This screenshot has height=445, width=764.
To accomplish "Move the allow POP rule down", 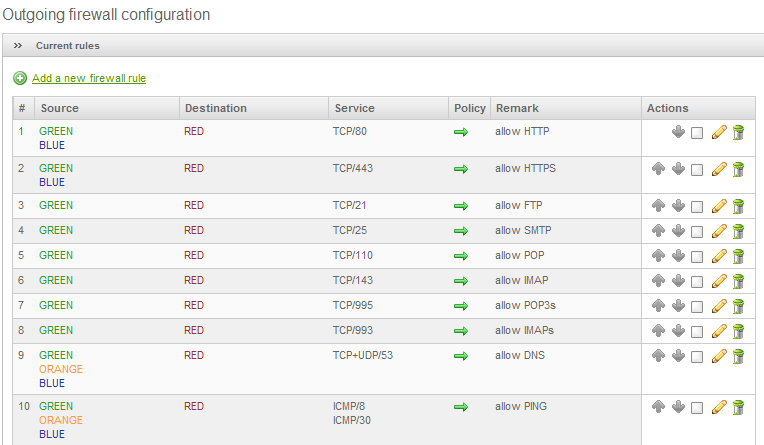I will (678, 256).
